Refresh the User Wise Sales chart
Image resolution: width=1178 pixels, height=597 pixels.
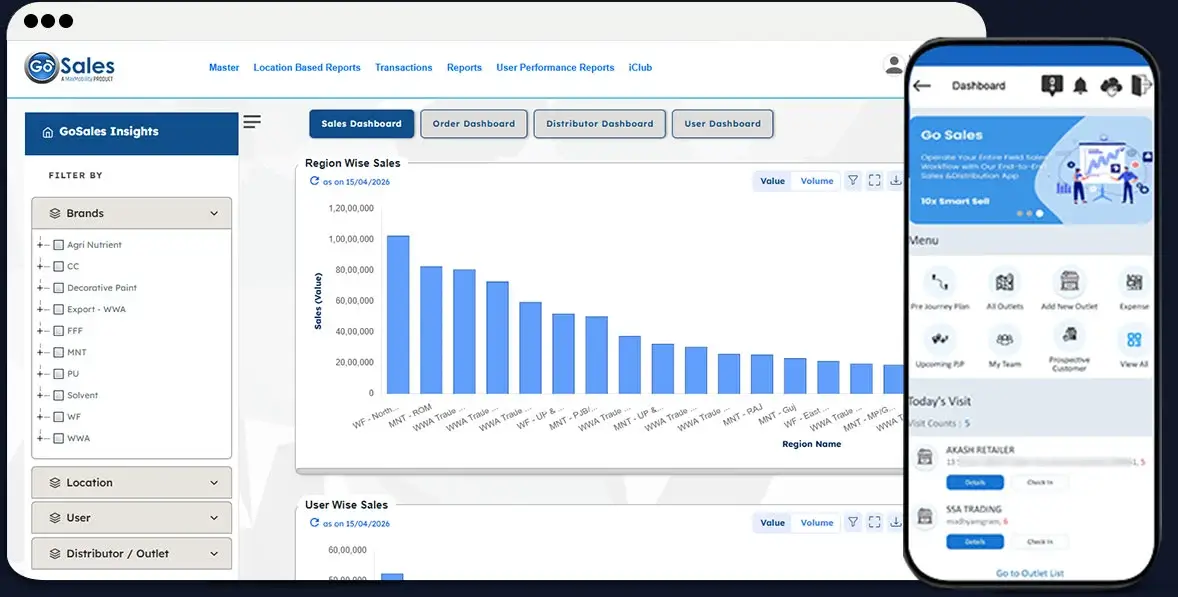(x=314, y=523)
